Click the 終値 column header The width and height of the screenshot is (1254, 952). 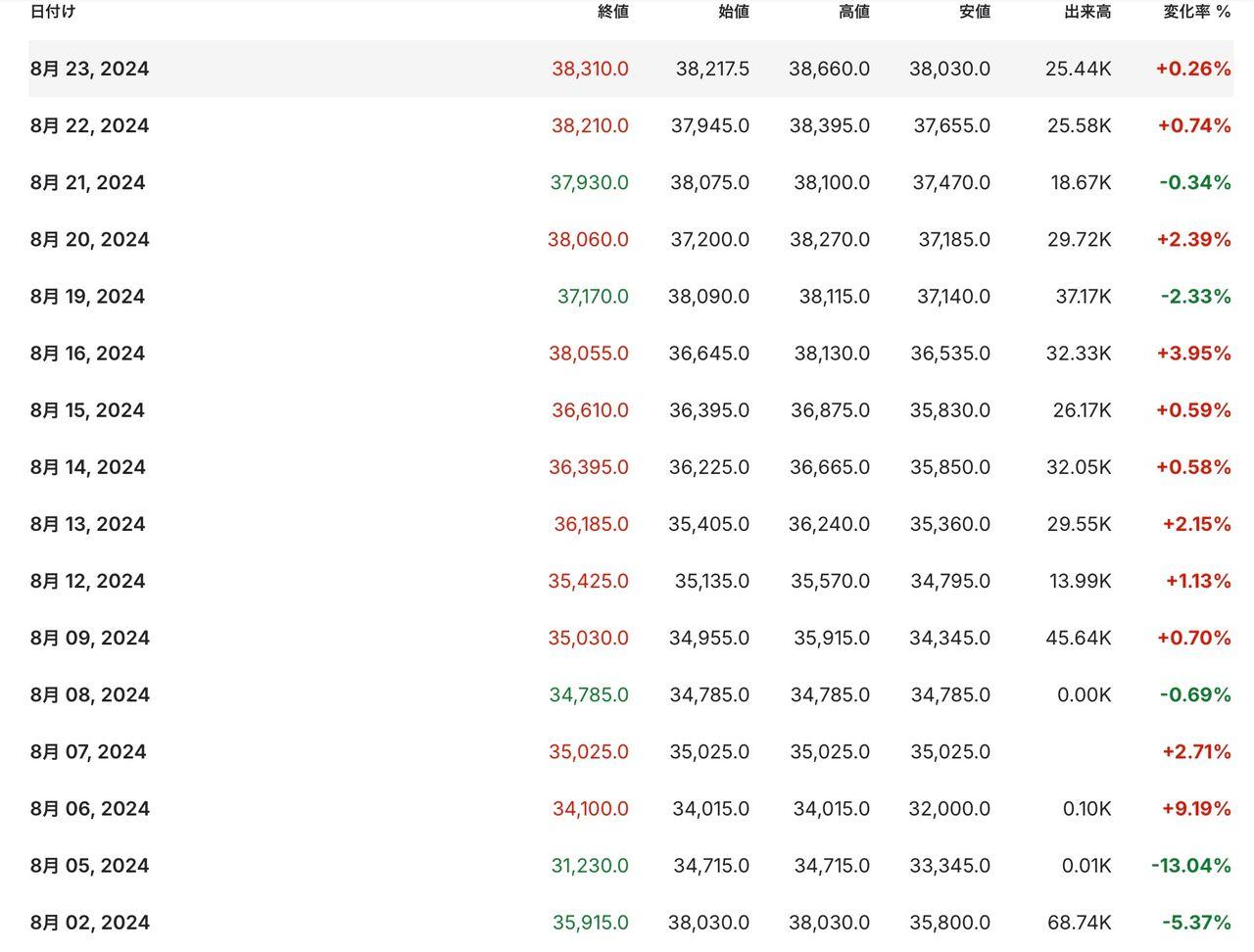[612, 12]
